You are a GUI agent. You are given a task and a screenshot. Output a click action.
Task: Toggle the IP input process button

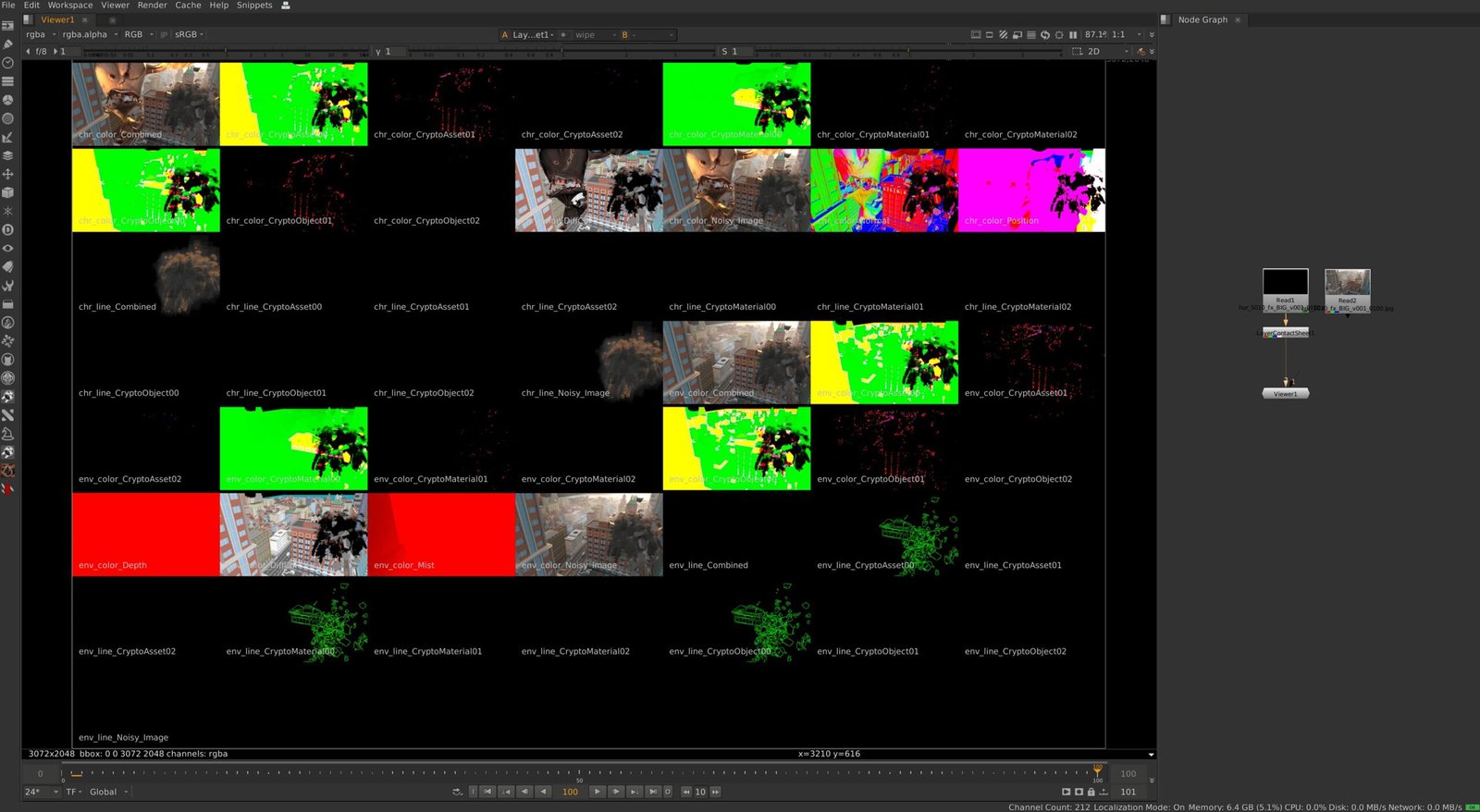click(164, 35)
